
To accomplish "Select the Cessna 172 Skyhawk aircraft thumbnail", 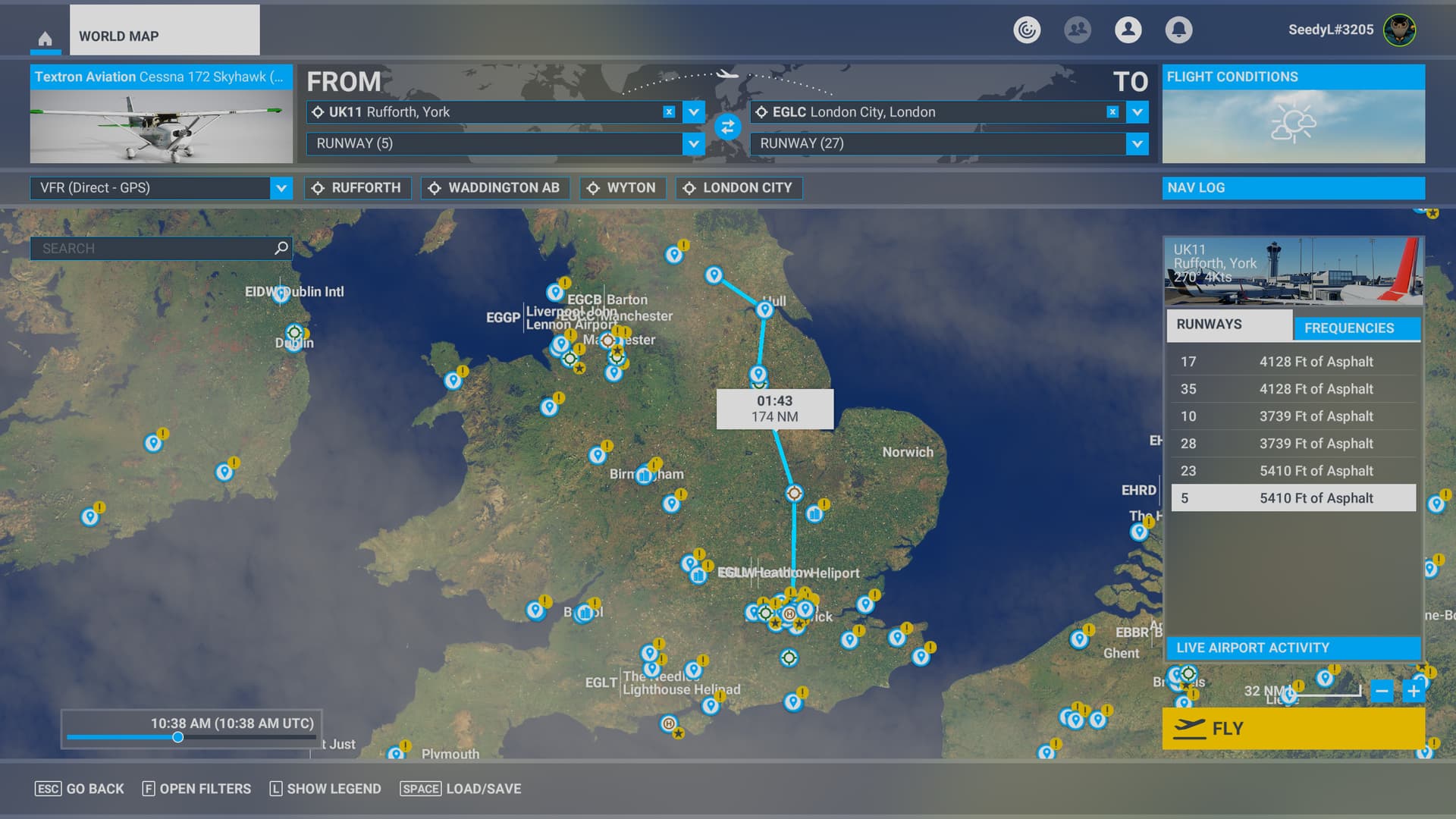I will click(x=162, y=126).
